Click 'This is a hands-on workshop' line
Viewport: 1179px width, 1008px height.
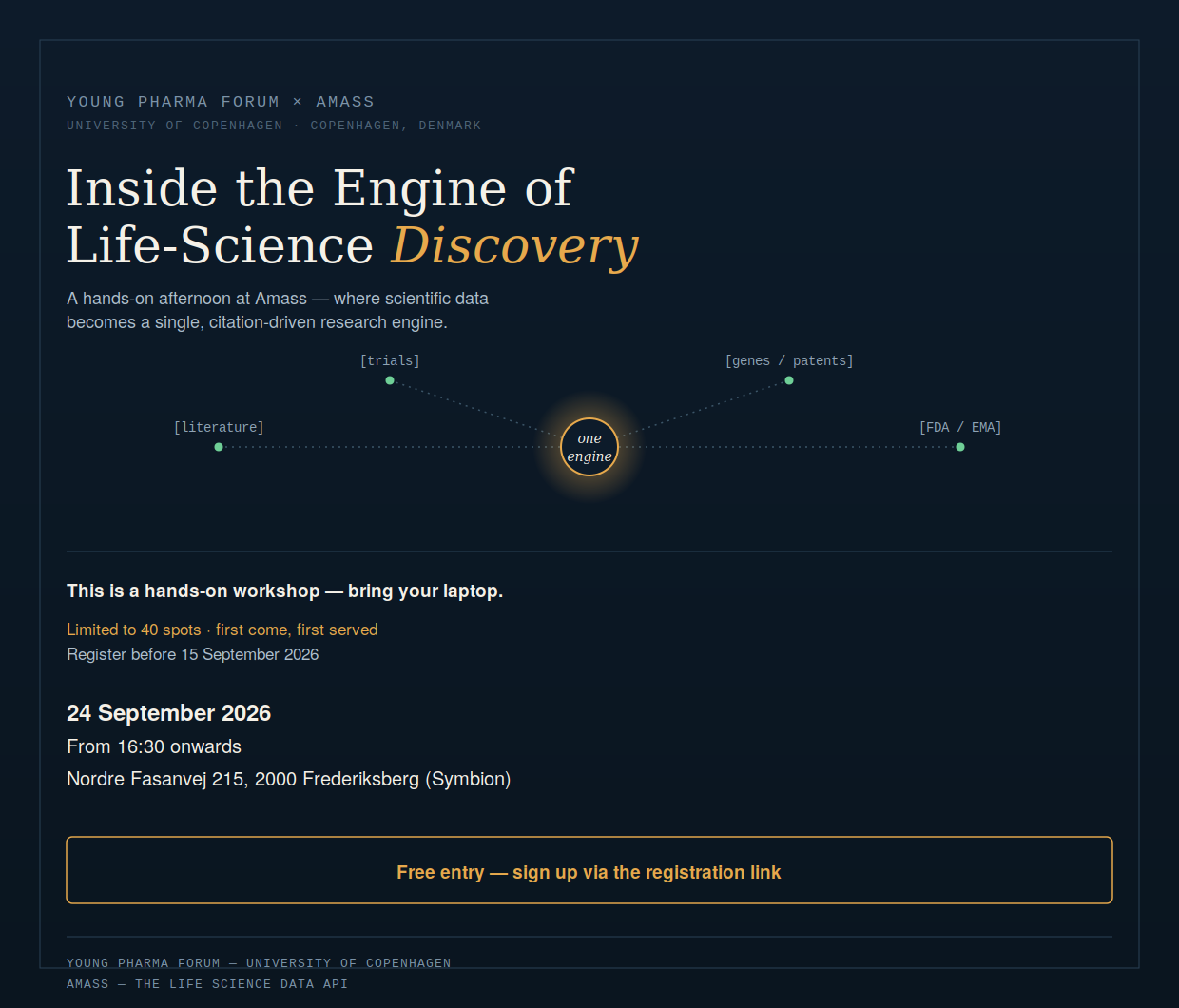click(285, 591)
